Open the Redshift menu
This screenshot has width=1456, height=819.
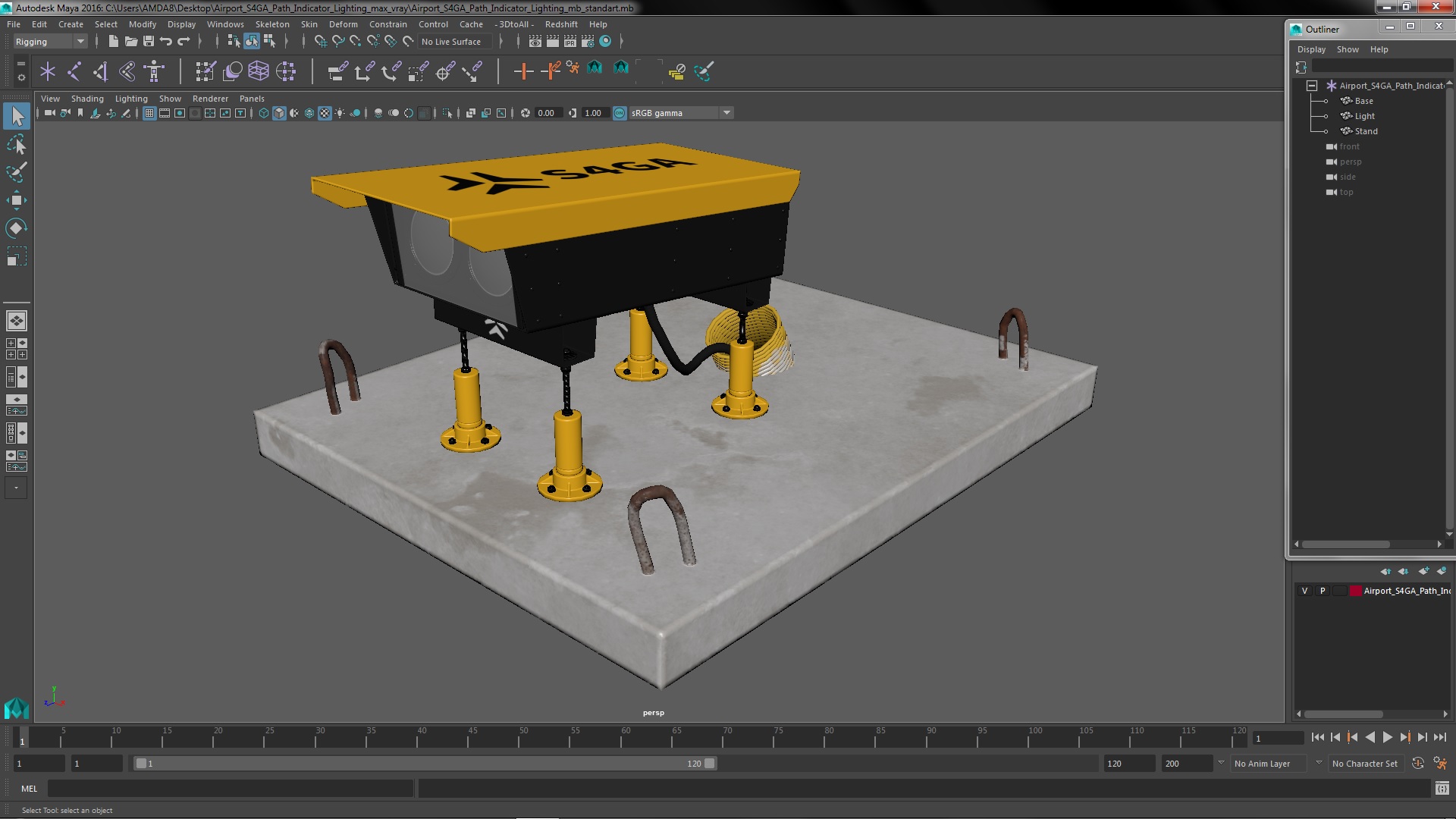pos(561,24)
